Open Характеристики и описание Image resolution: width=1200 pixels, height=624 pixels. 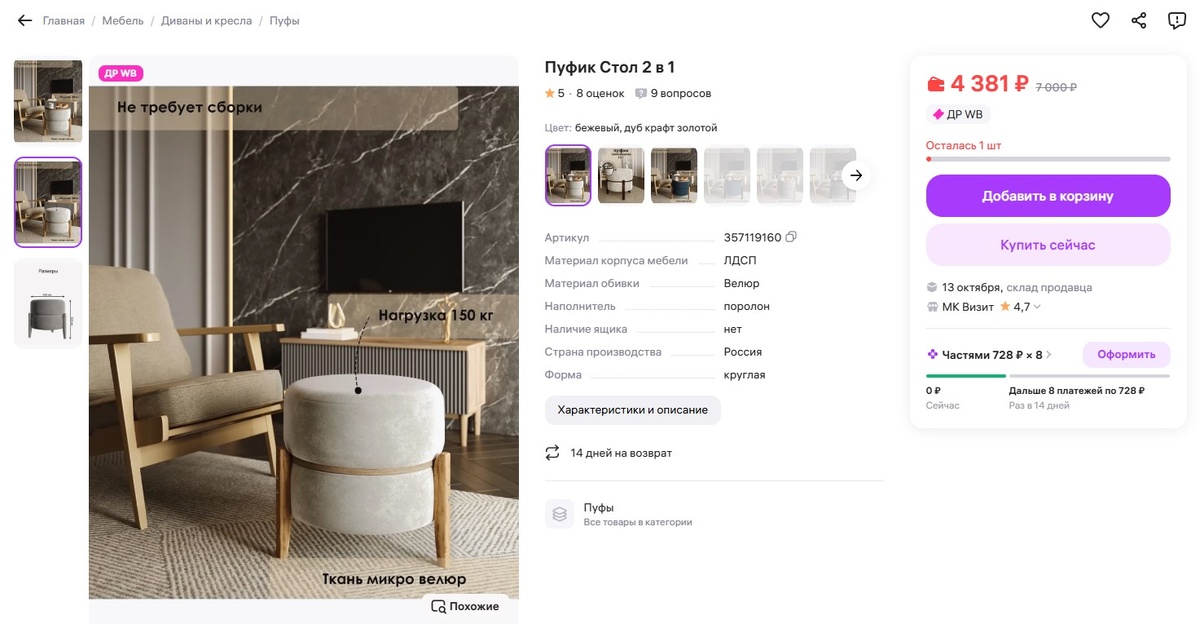(x=633, y=410)
